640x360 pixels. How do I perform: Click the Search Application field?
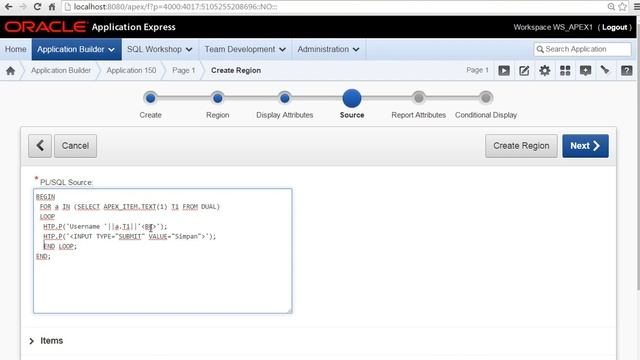(582, 49)
